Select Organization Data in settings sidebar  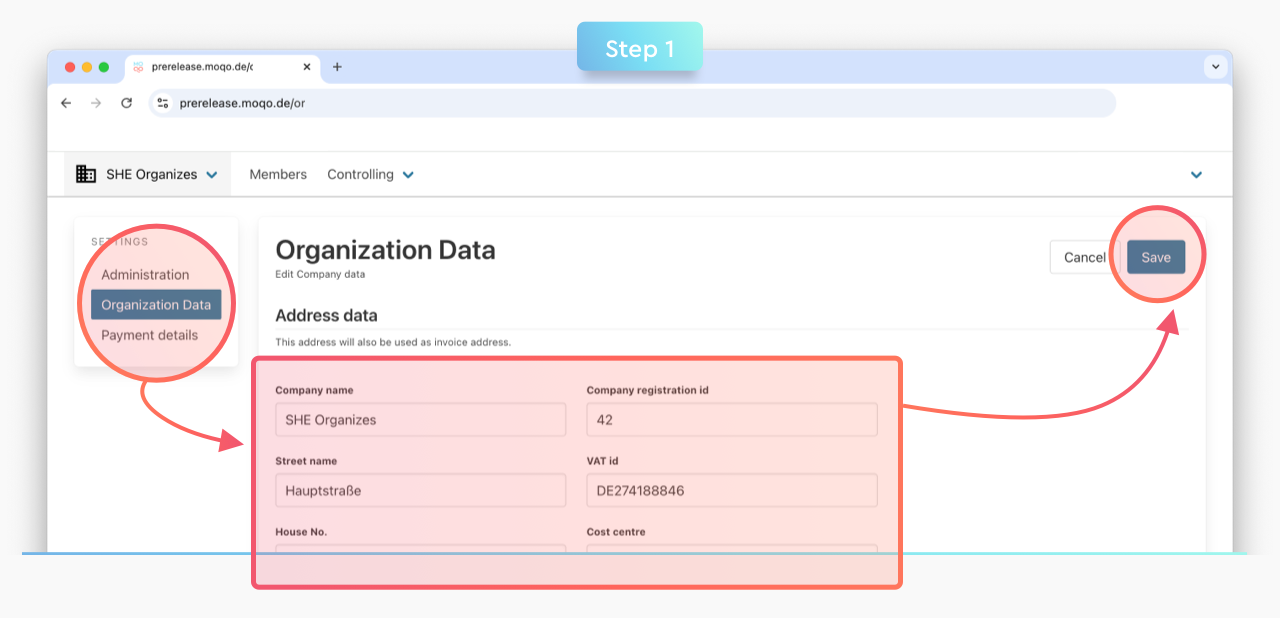click(156, 305)
